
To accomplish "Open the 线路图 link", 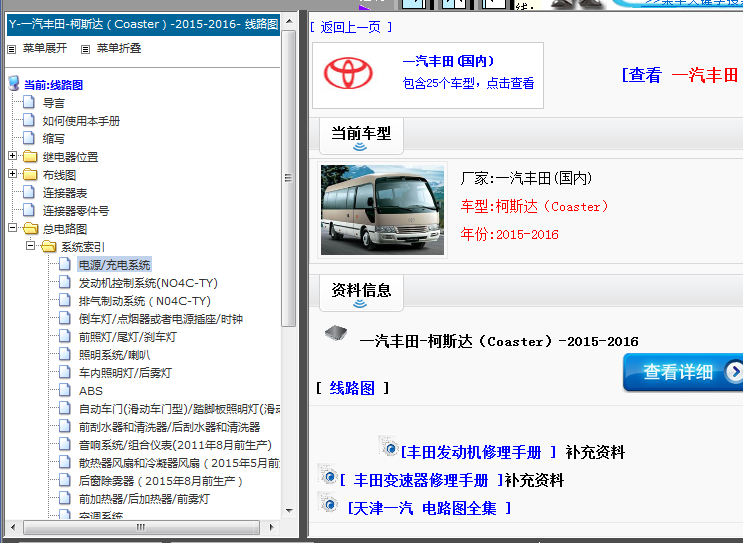I will 352,388.
